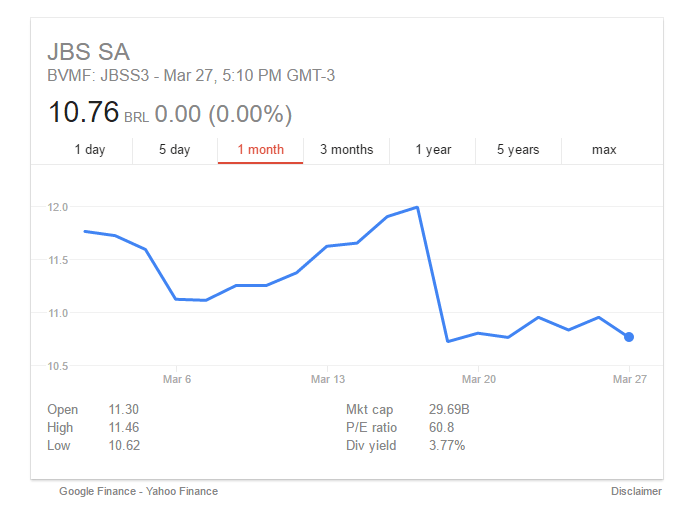The image size is (692, 508).
Task: Open the Google Finance link
Action: pyautogui.click(x=98, y=491)
